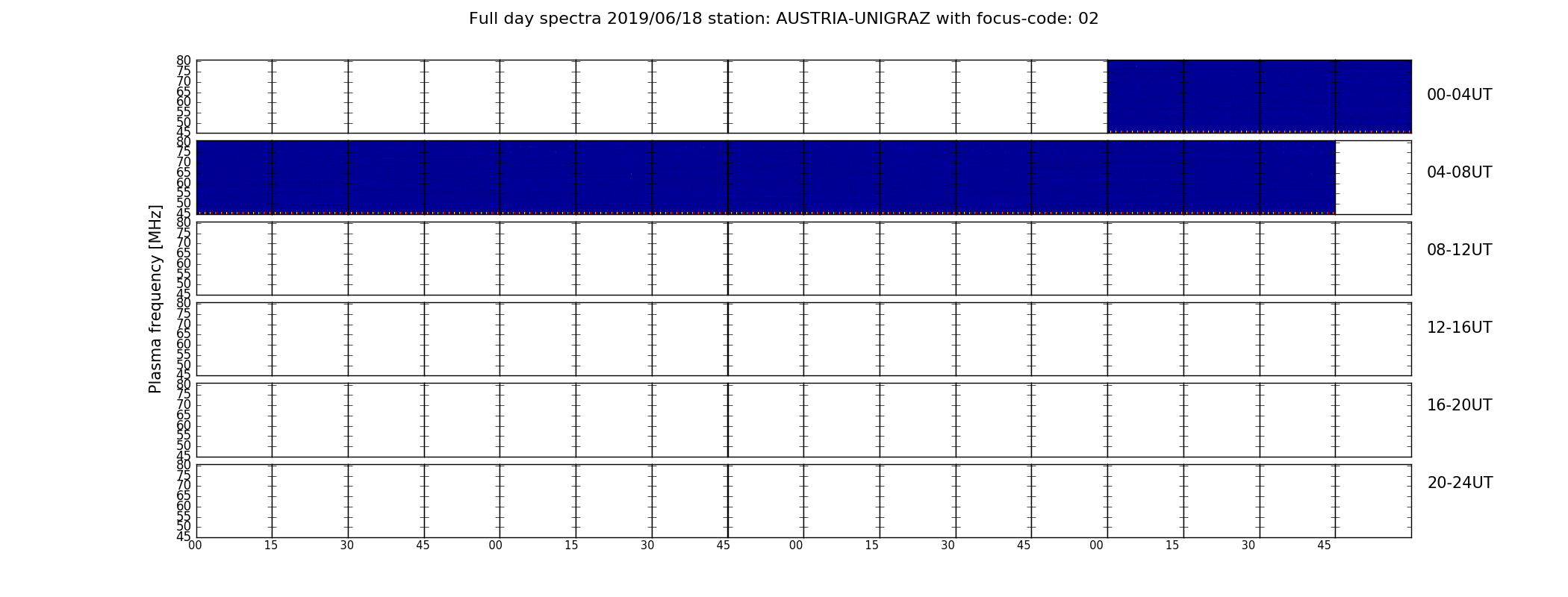Click the "20-24UT" row label

[1460, 483]
